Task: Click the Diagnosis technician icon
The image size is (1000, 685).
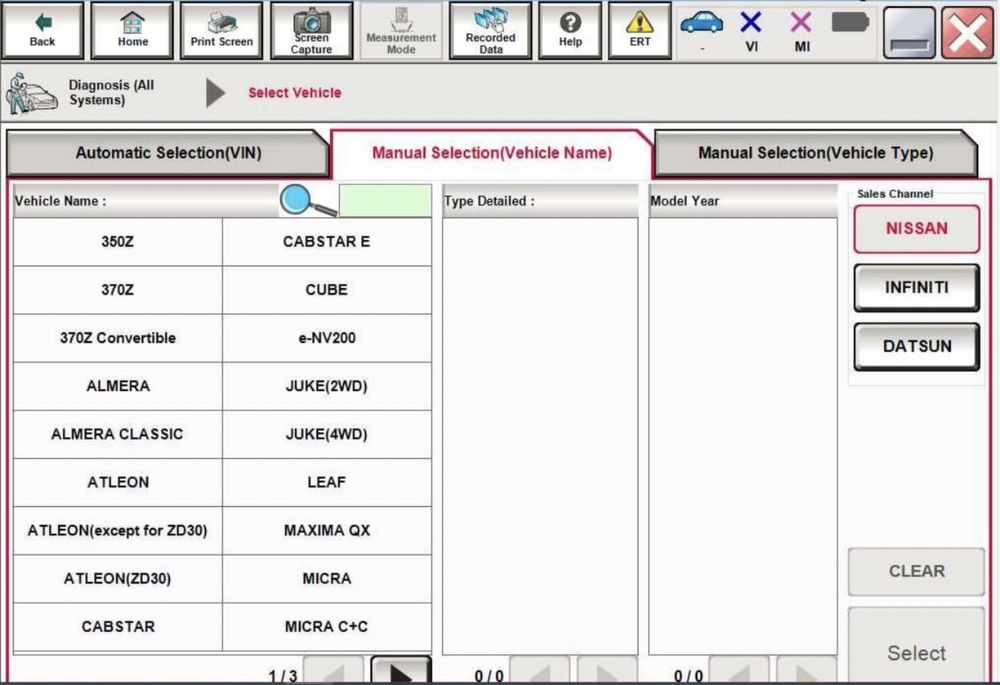Action: 31,94
